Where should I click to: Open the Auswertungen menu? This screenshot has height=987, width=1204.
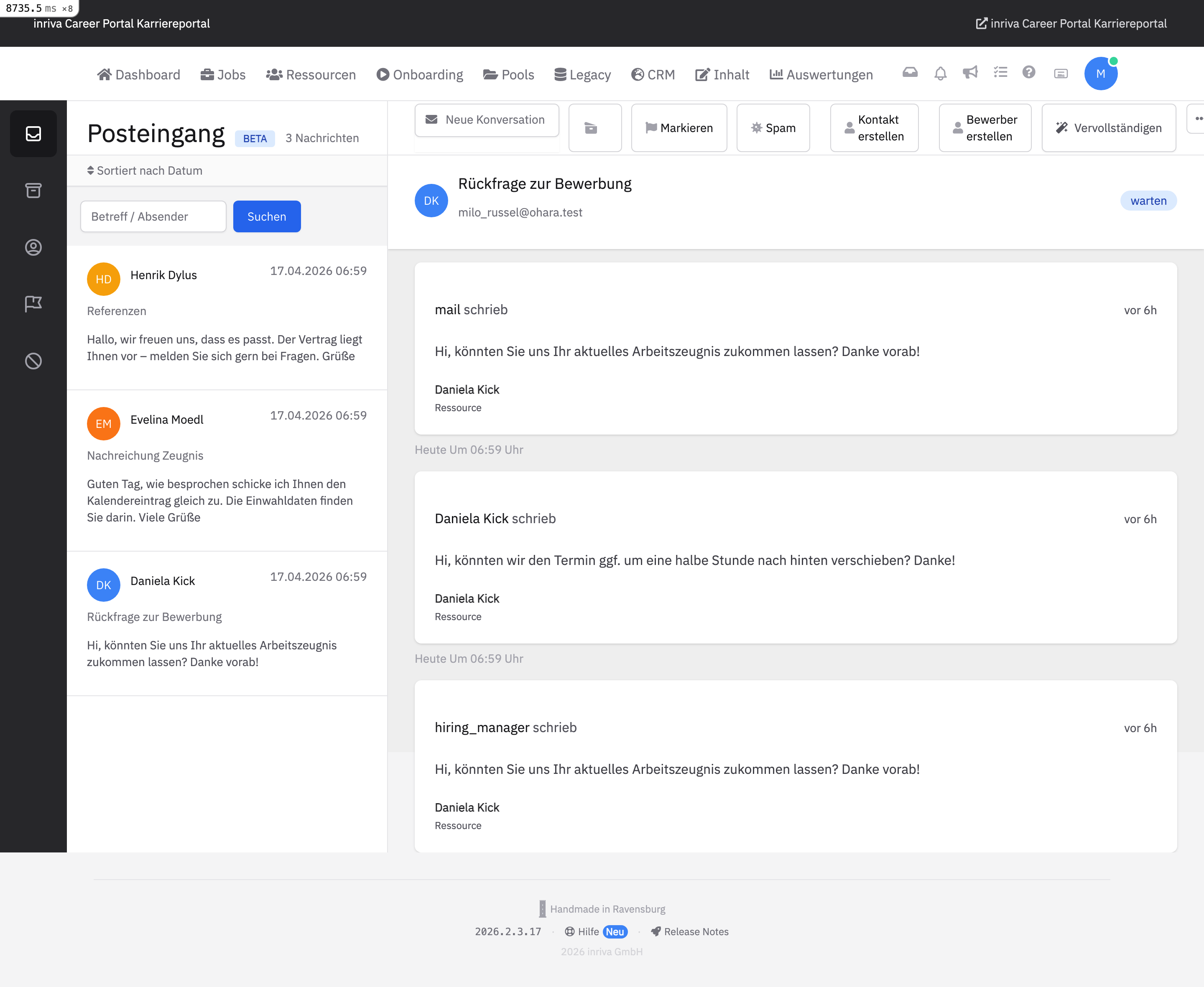coord(821,74)
